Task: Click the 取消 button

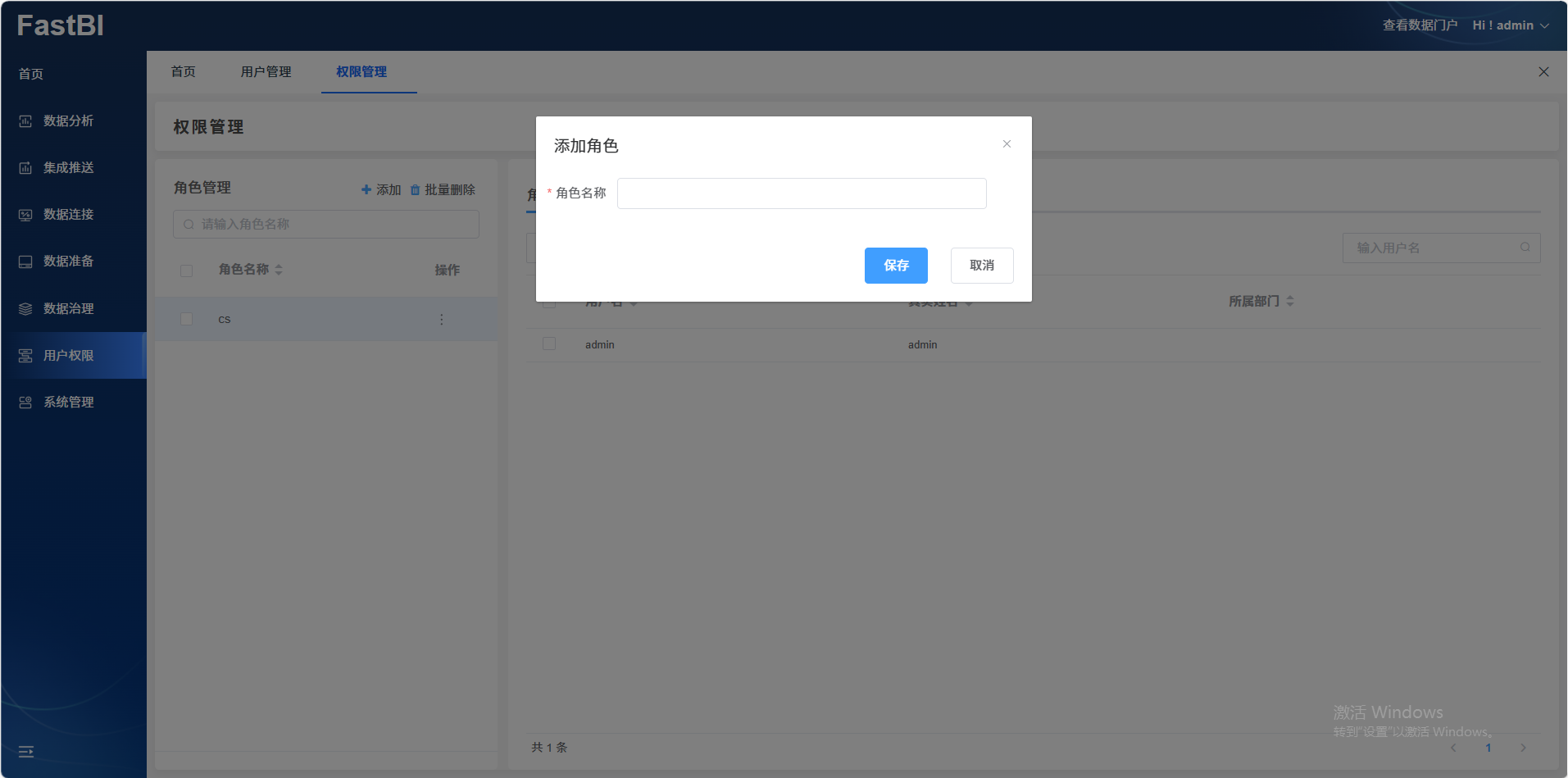Action: 981,266
